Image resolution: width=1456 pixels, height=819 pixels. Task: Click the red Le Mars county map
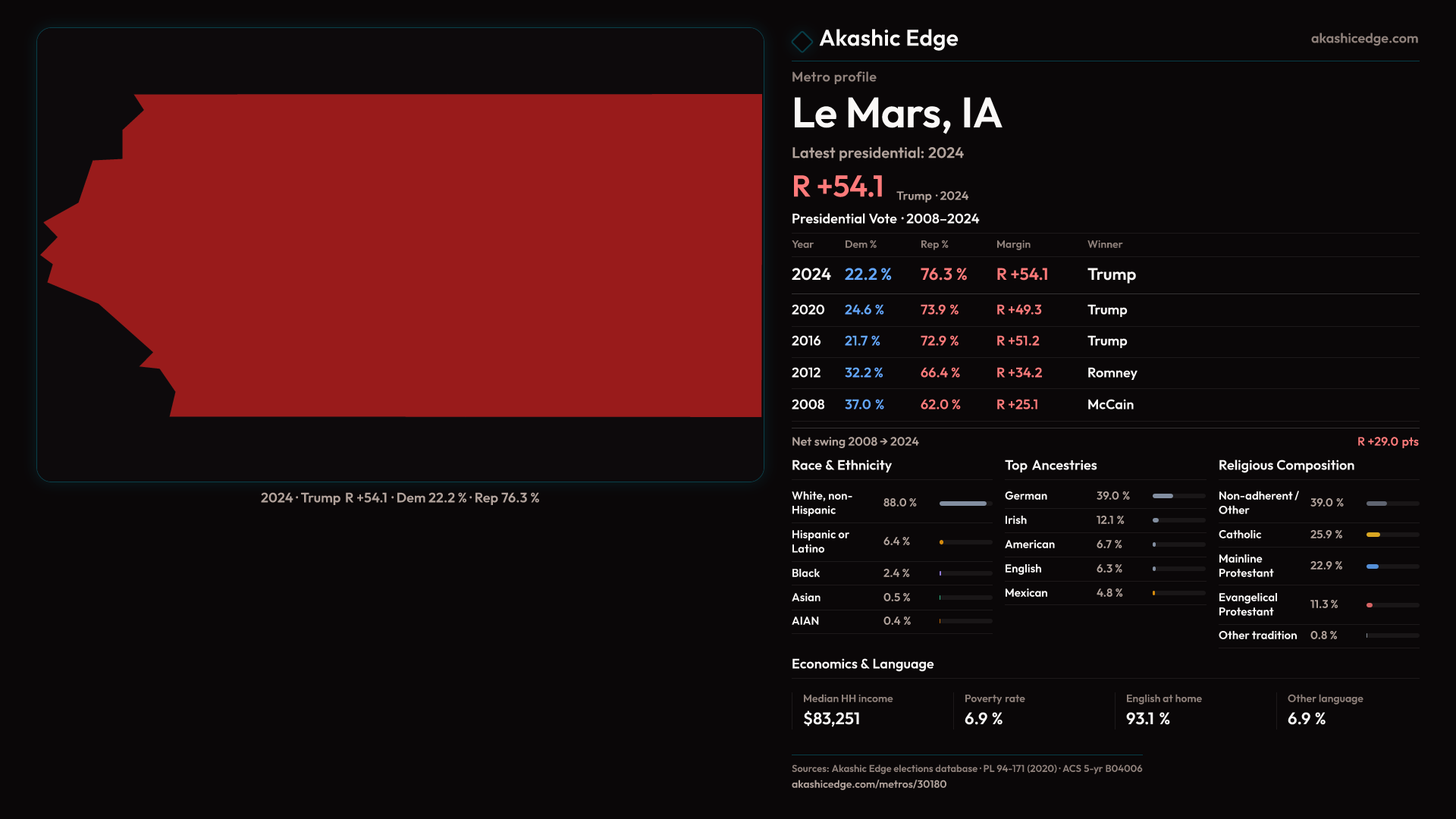pyautogui.click(x=455, y=256)
